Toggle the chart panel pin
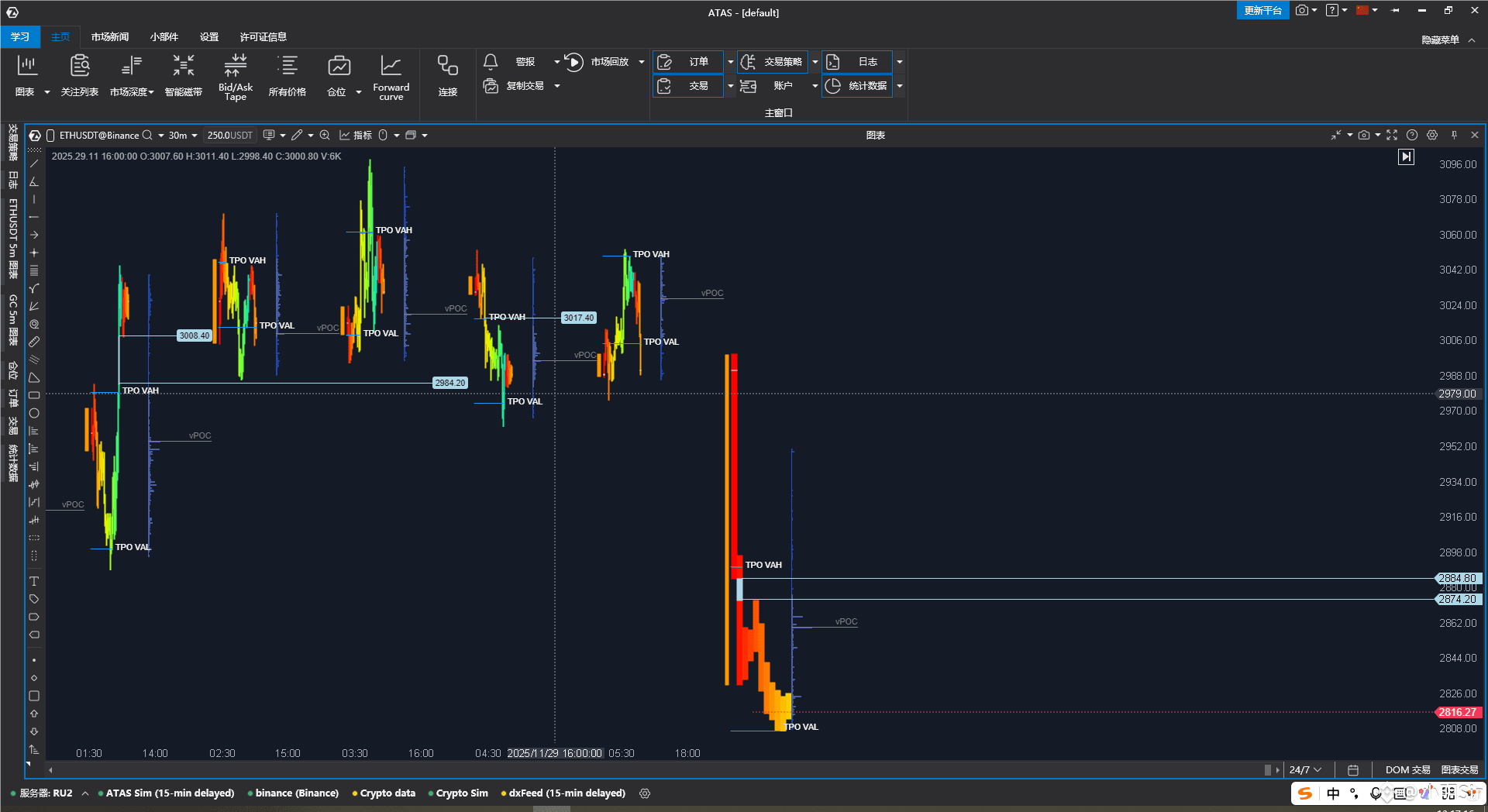This screenshot has height=812, width=1488. [x=1454, y=135]
